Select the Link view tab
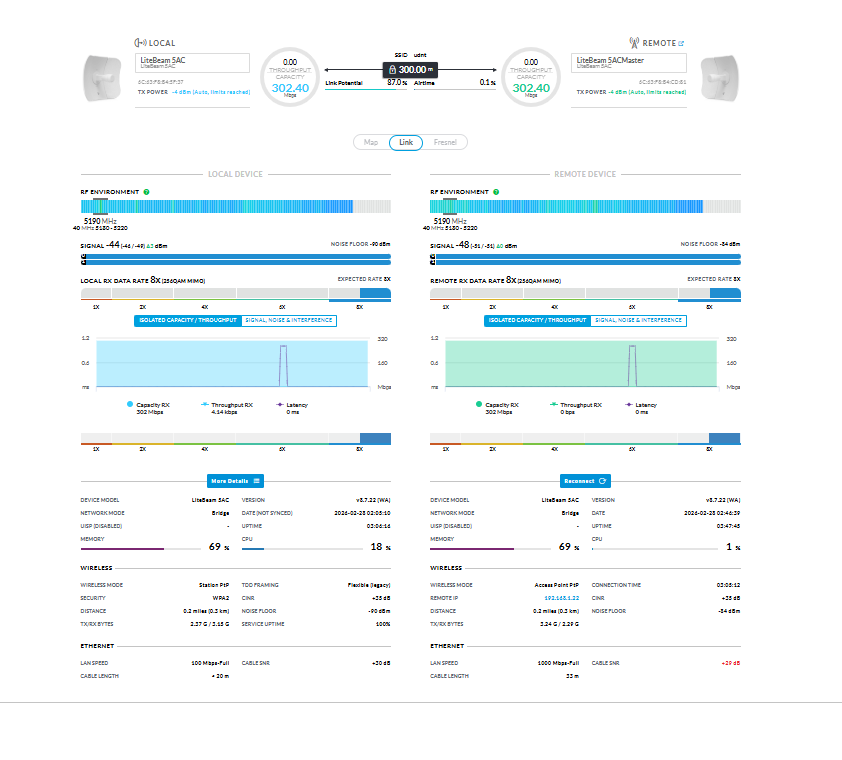This screenshot has width=842, height=760. click(406, 142)
